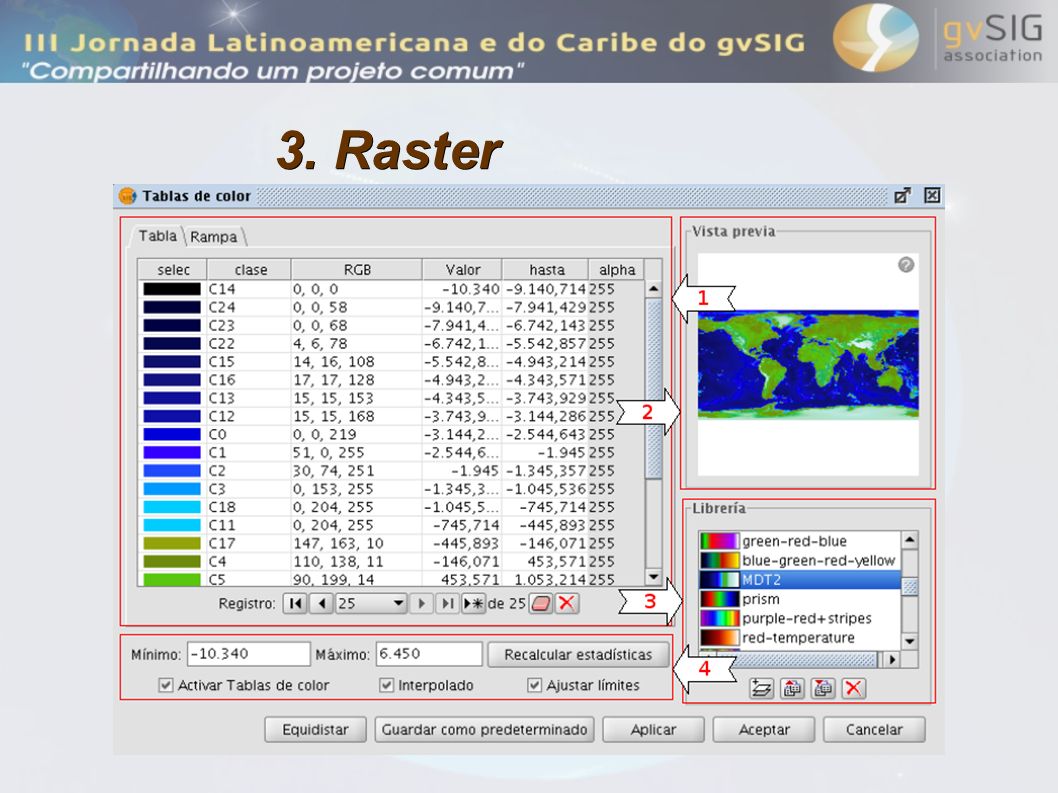Click the 'clase' column header
This screenshot has width=1058, height=793.
[250, 269]
